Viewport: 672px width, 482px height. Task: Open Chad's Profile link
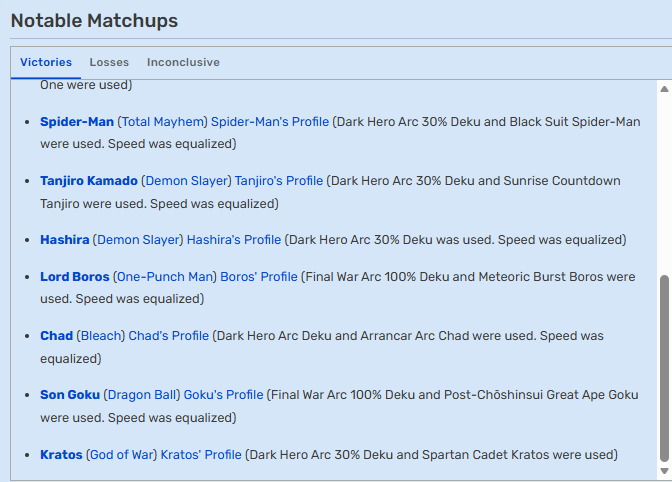pyautogui.click(x=168, y=336)
